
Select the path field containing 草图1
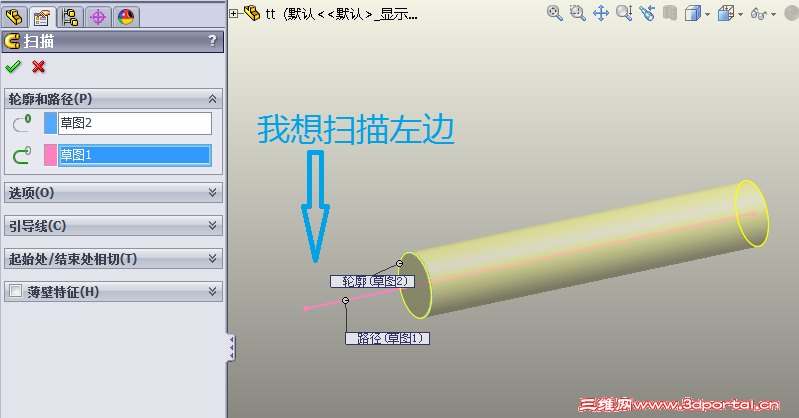(x=135, y=155)
